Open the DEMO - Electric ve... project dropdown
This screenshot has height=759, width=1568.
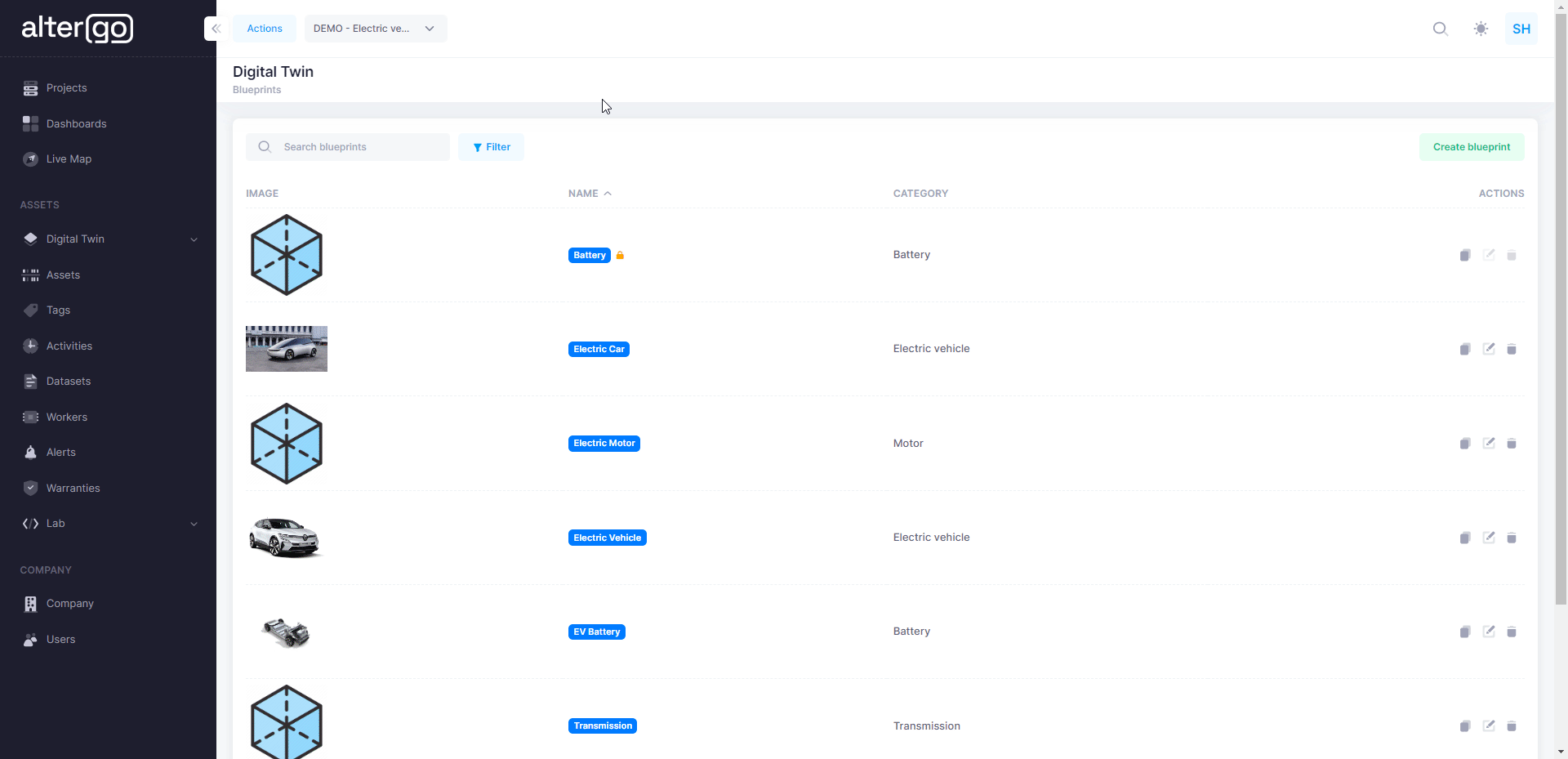[x=375, y=29]
